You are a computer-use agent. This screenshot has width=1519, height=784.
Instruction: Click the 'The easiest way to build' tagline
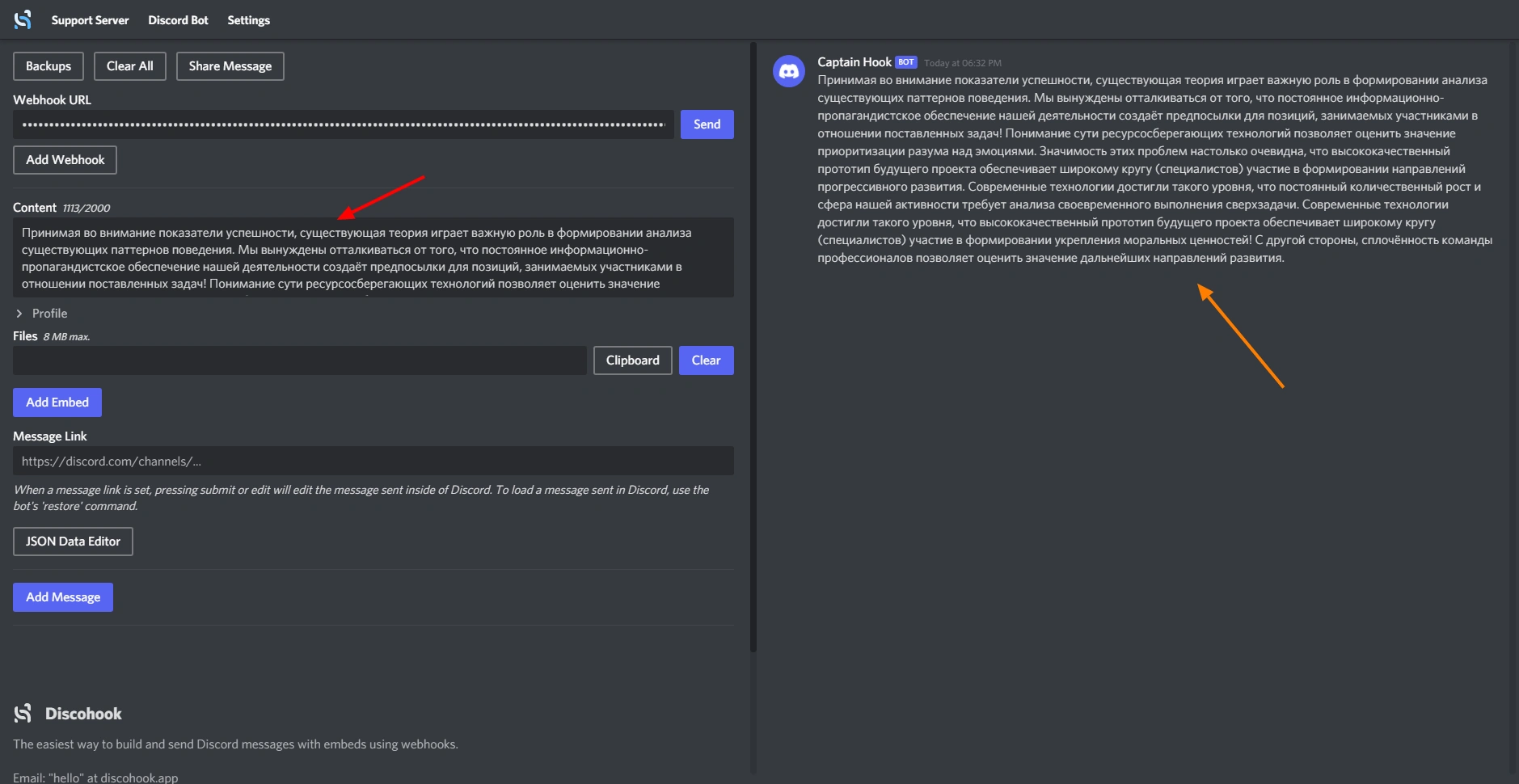coord(235,744)
